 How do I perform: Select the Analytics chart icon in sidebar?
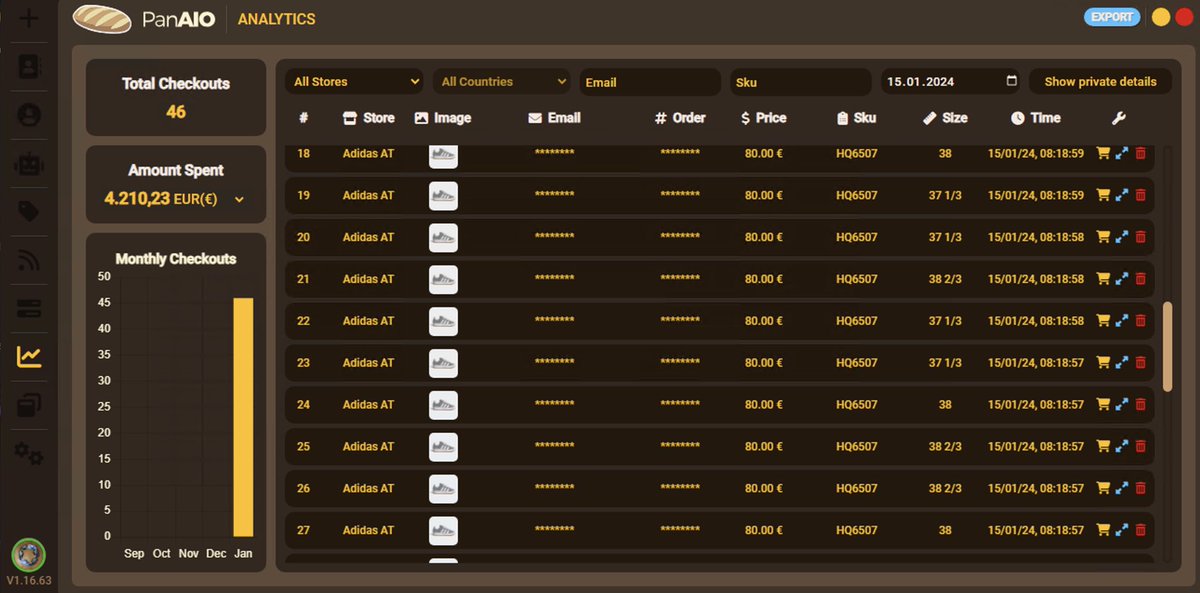pos(28,355)
